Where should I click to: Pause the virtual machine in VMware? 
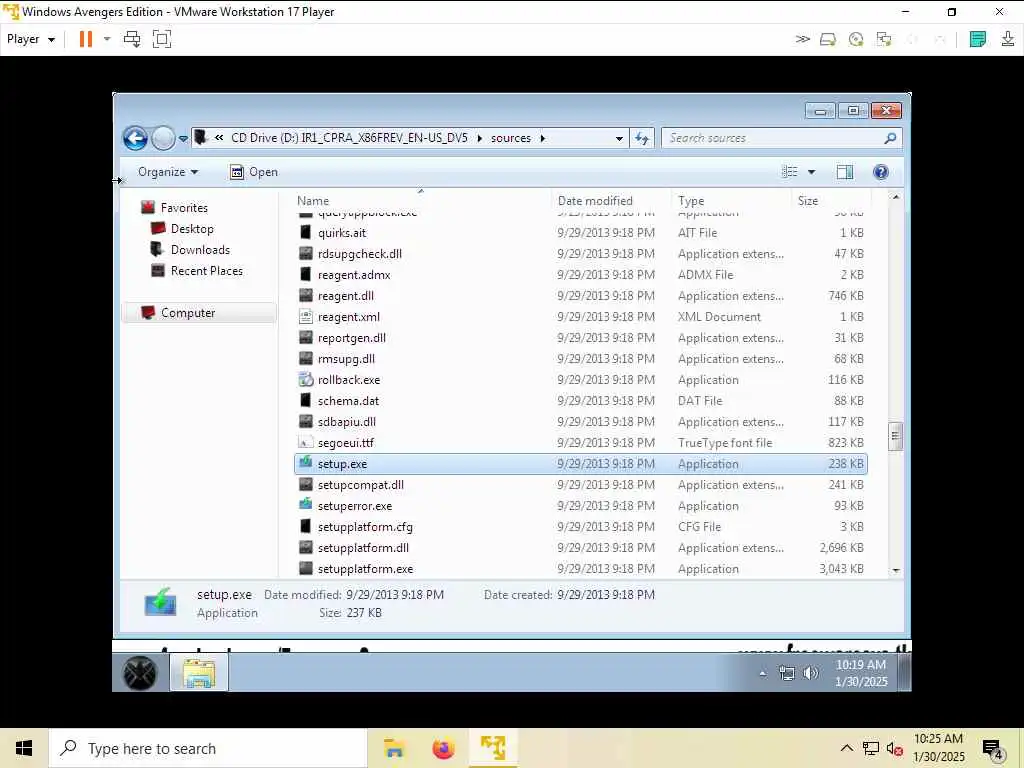coord(86,39)
